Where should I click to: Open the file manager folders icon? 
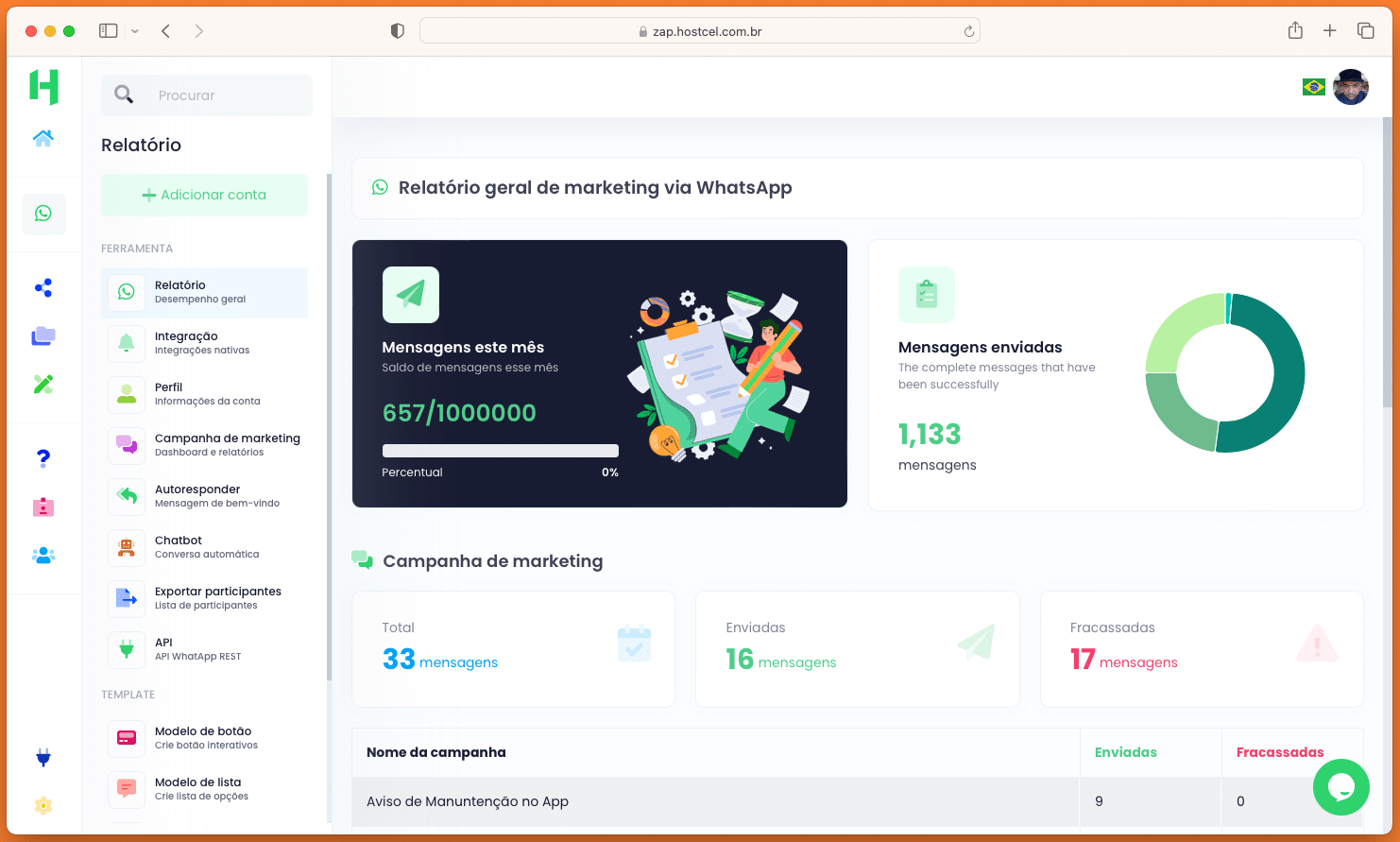tap(43, 335)
